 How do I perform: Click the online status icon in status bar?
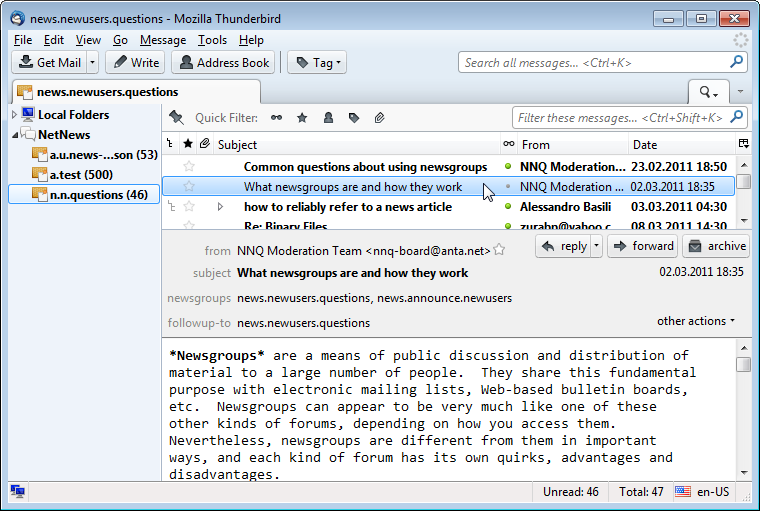coord(18,491)
